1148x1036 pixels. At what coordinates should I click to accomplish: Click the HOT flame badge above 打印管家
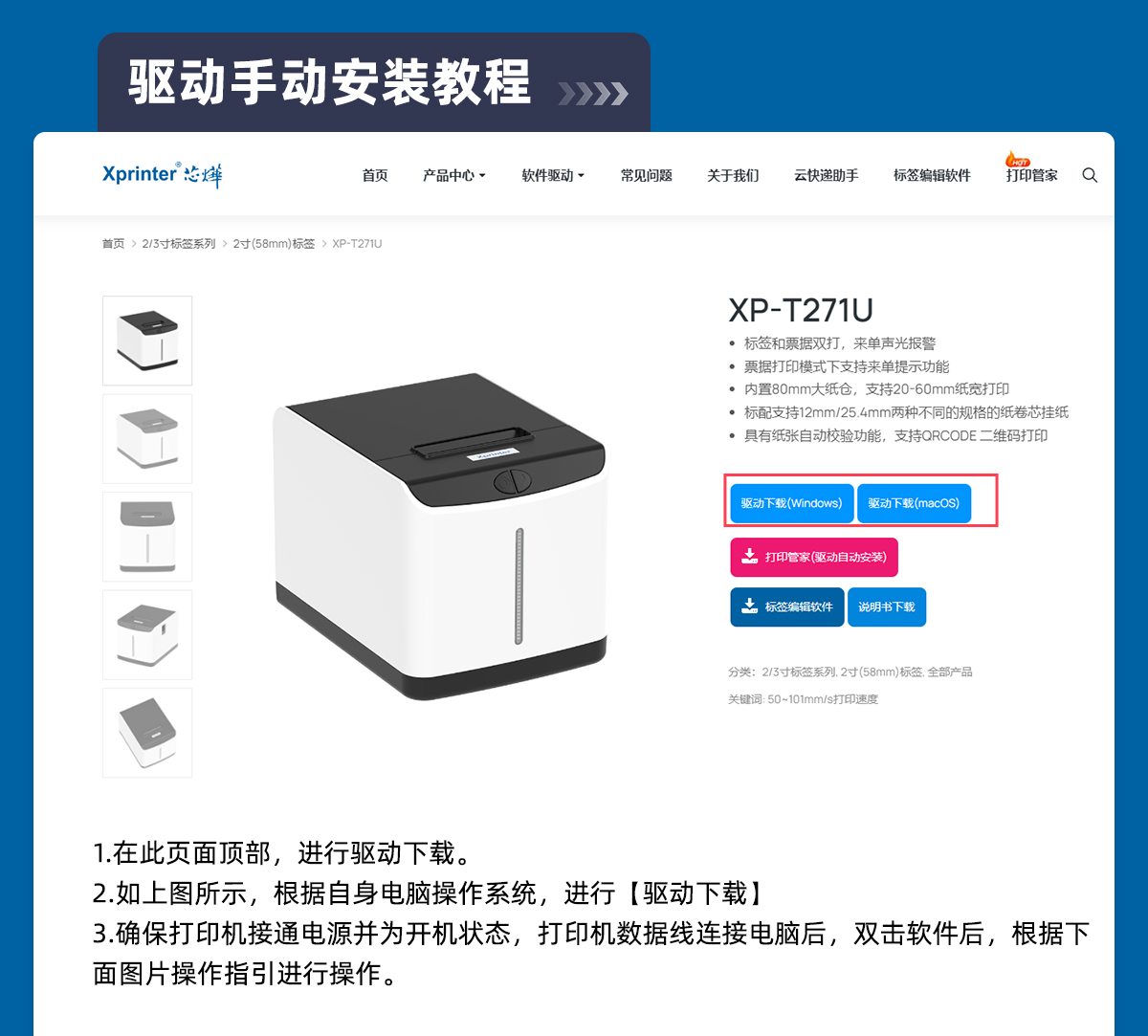click(x=1017, y=159)
